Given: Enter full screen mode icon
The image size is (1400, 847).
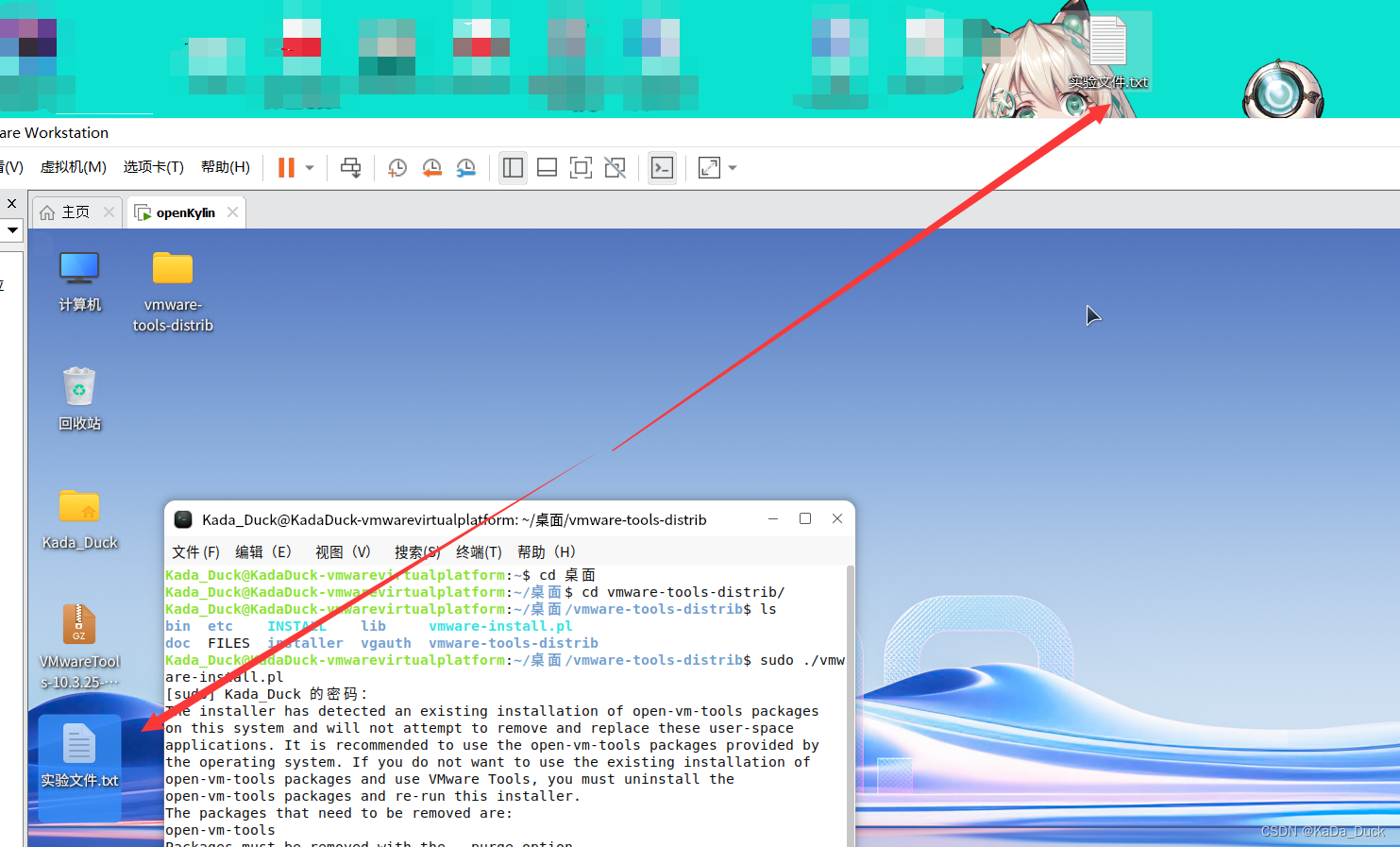Looking at the screenshot, I should click(x=581, y=168).
